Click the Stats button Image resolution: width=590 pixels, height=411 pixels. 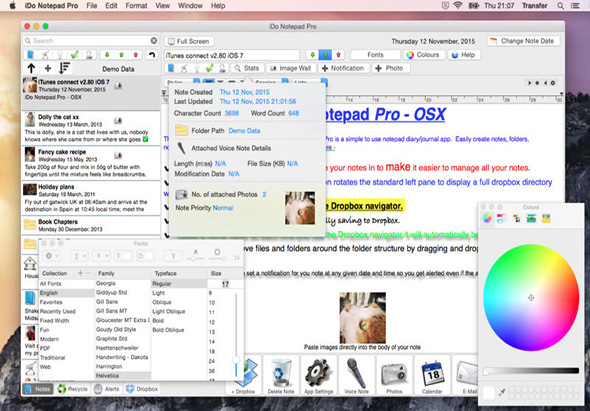click(x=246, y=68)
